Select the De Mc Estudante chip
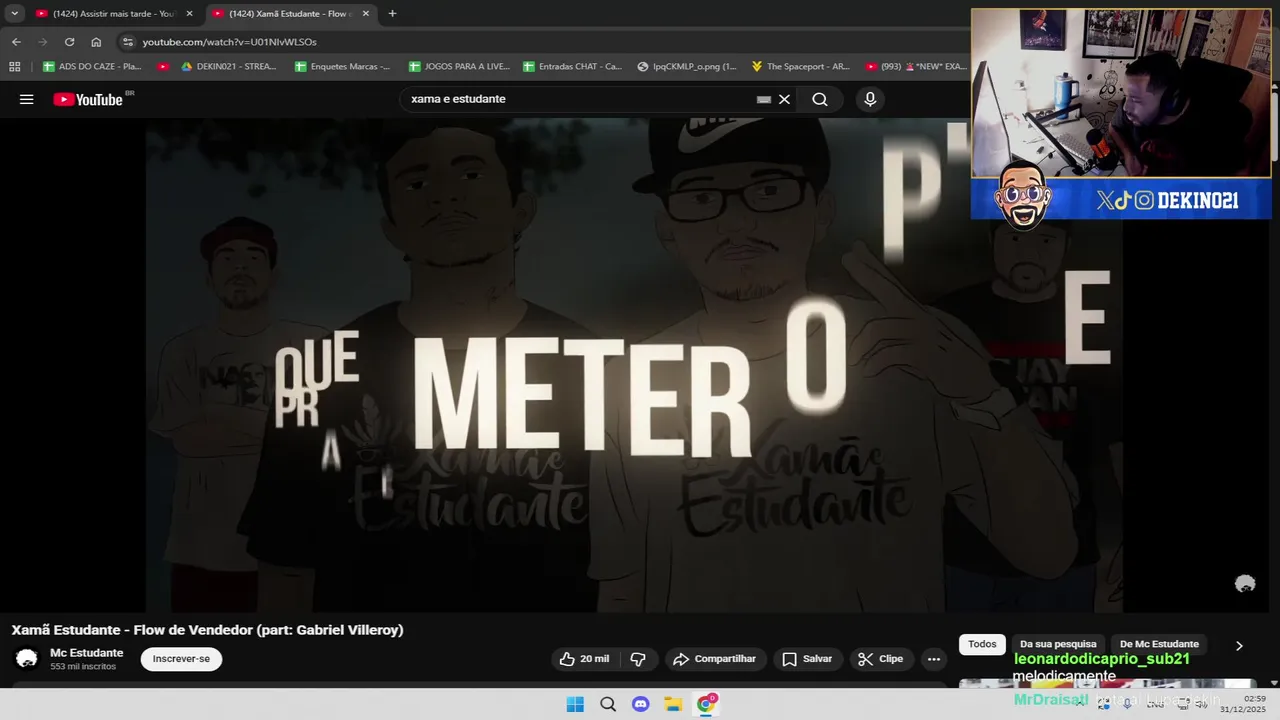Viewport: 1280px width, 720px height. [1159, 644]
